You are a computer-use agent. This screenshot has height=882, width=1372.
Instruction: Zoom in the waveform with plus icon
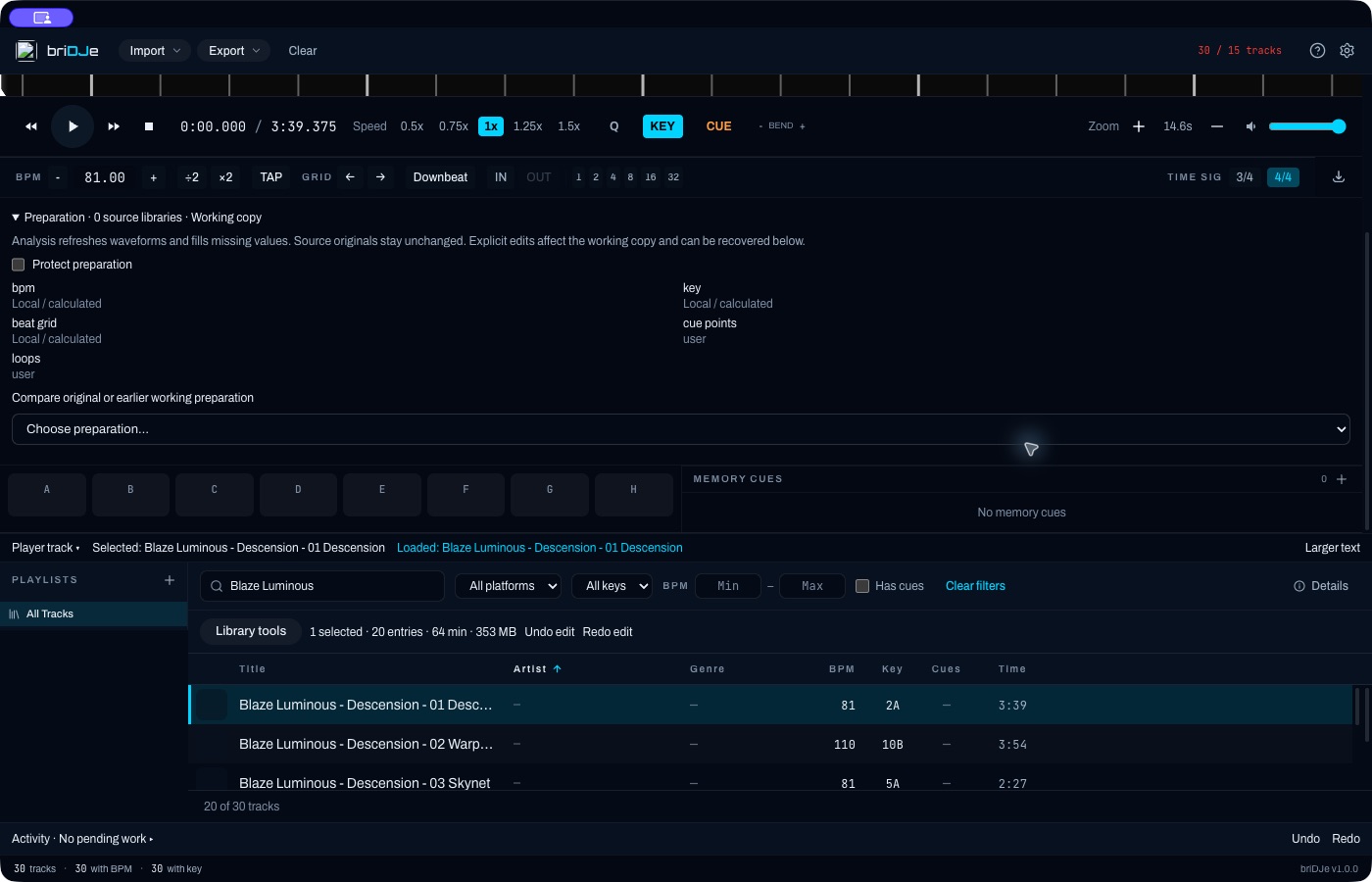tap(1139, 126)
